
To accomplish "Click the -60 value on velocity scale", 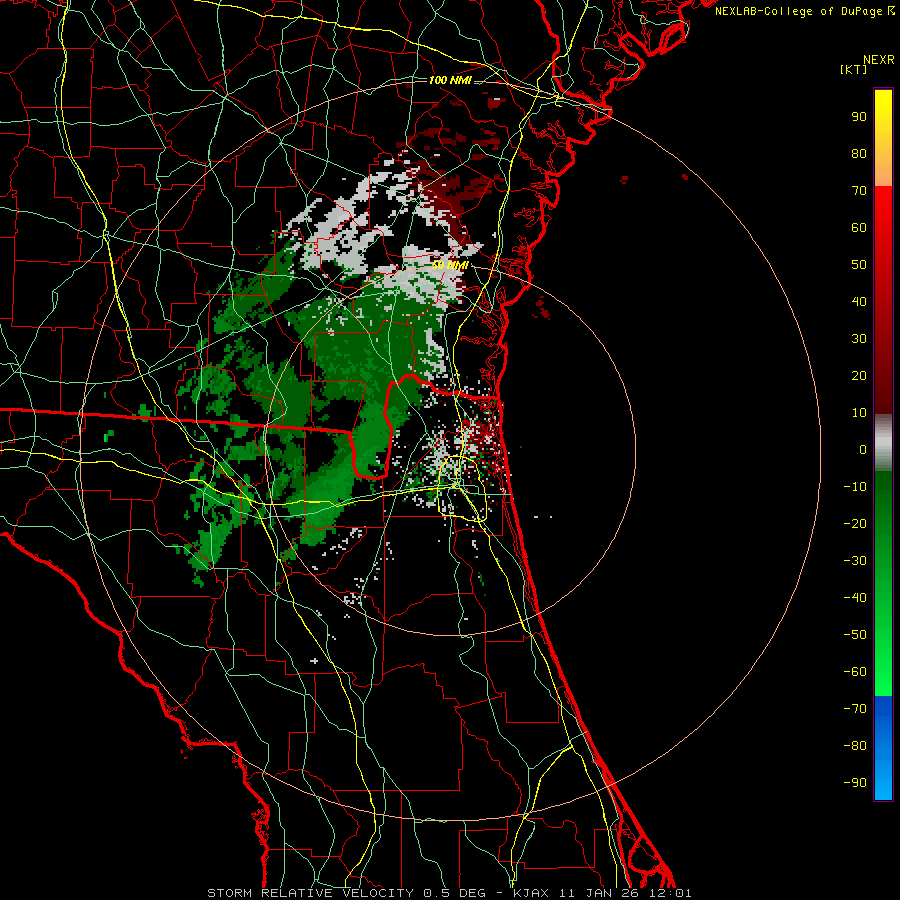I will tap(855, 672).
